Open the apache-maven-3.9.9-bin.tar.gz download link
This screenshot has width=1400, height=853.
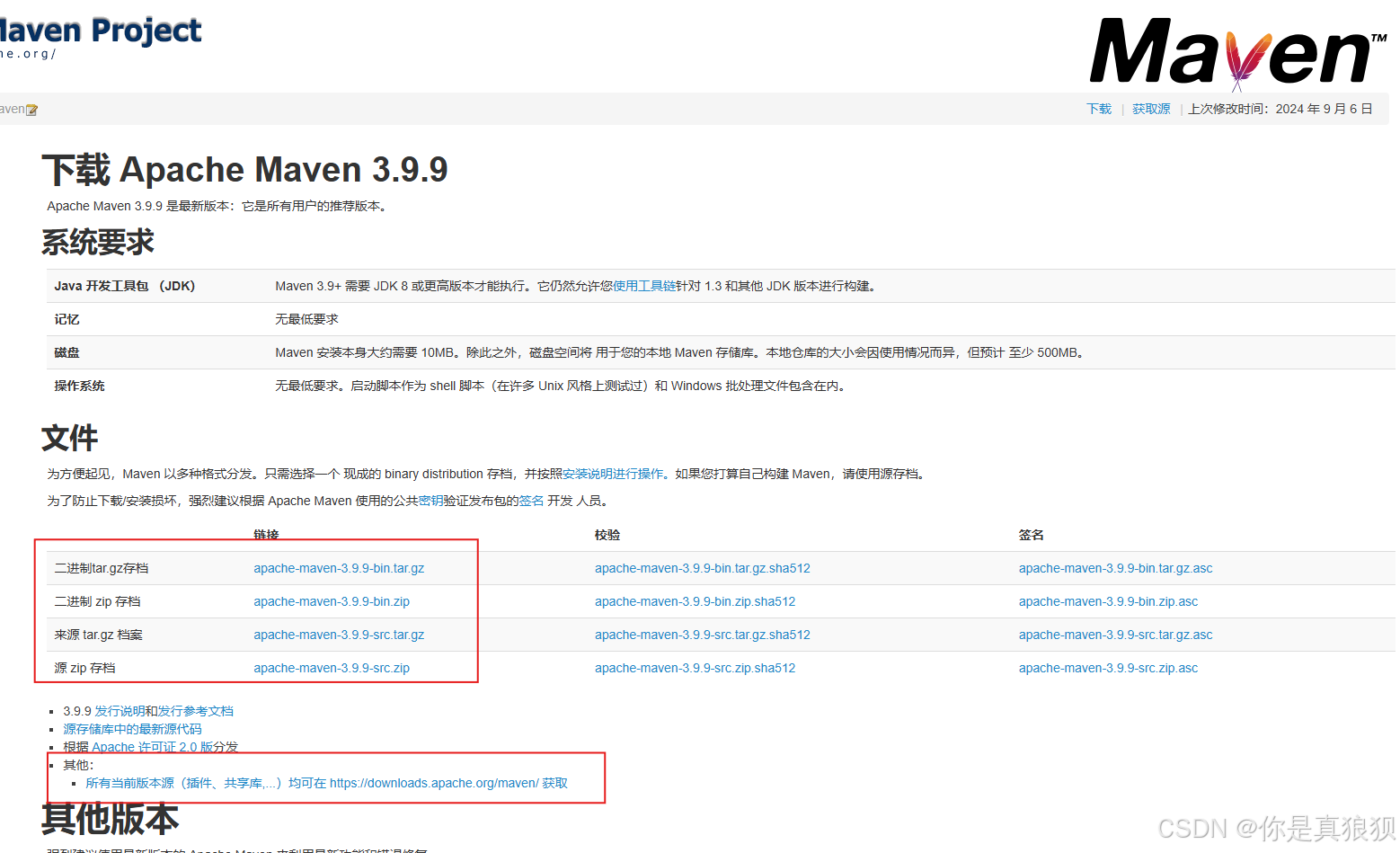point(339,568)
